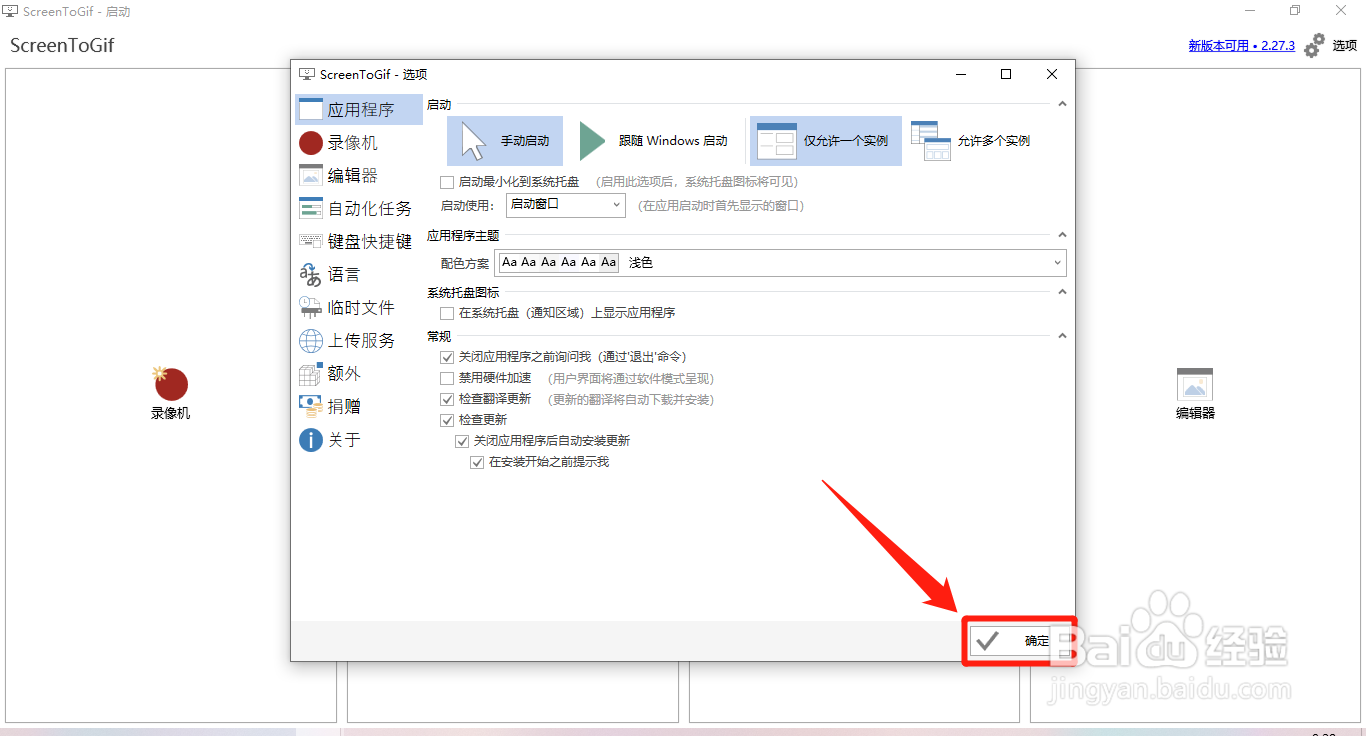Enable disable hardware acceleration (禁用硬件加速)
The image size is (1366, 736).
coord(447,379)
